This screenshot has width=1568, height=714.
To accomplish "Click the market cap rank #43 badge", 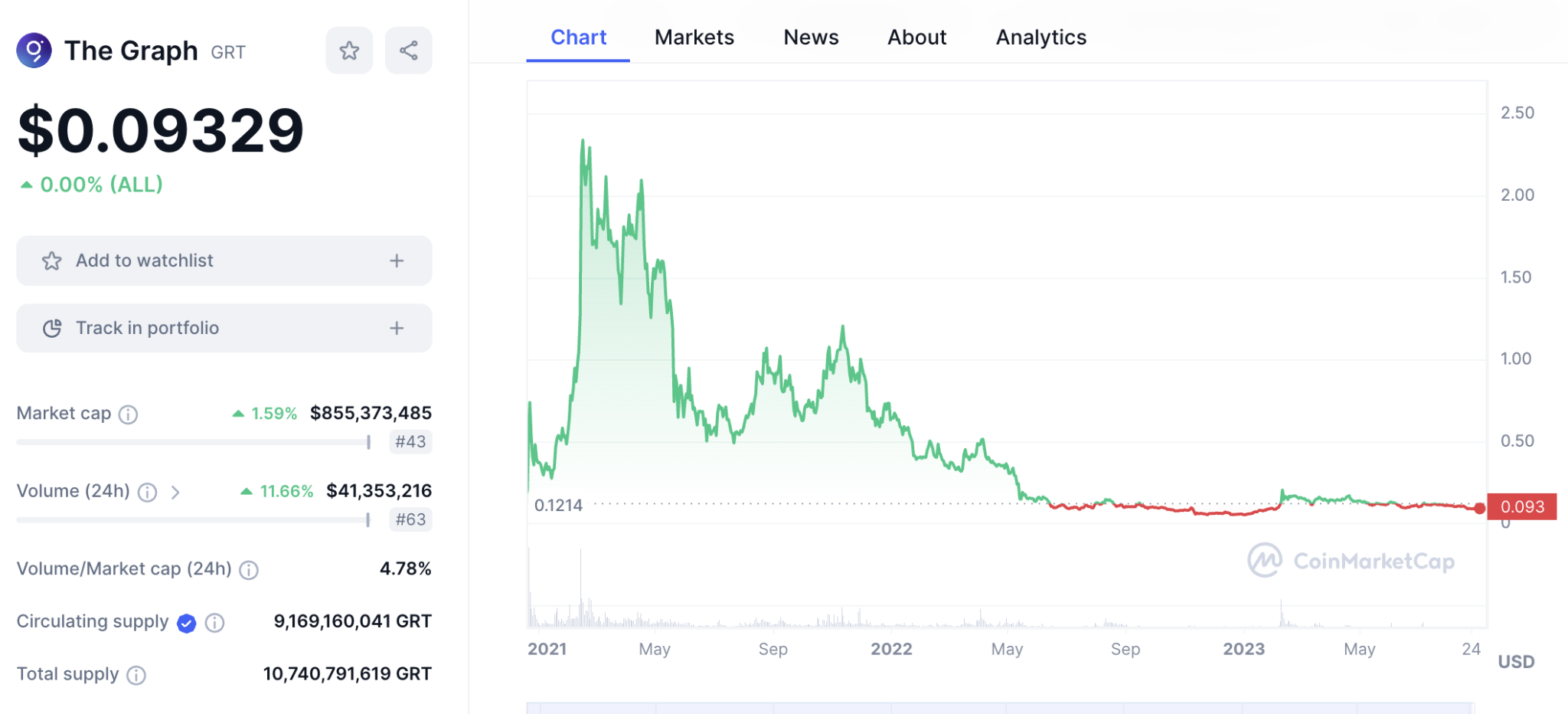I will pyautogui.click(x=410, y=442).
